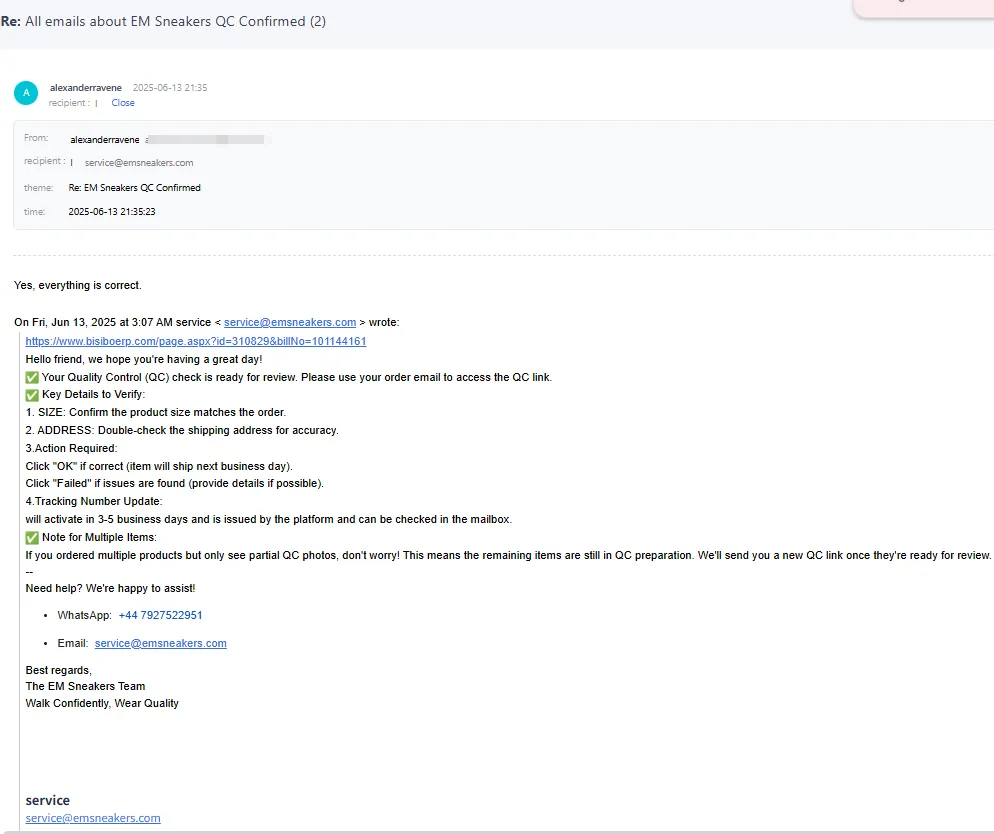Open the Email service@emsneakers.com bullet link
The width and height of the screenshot is (994, 834).
point(160,643)
